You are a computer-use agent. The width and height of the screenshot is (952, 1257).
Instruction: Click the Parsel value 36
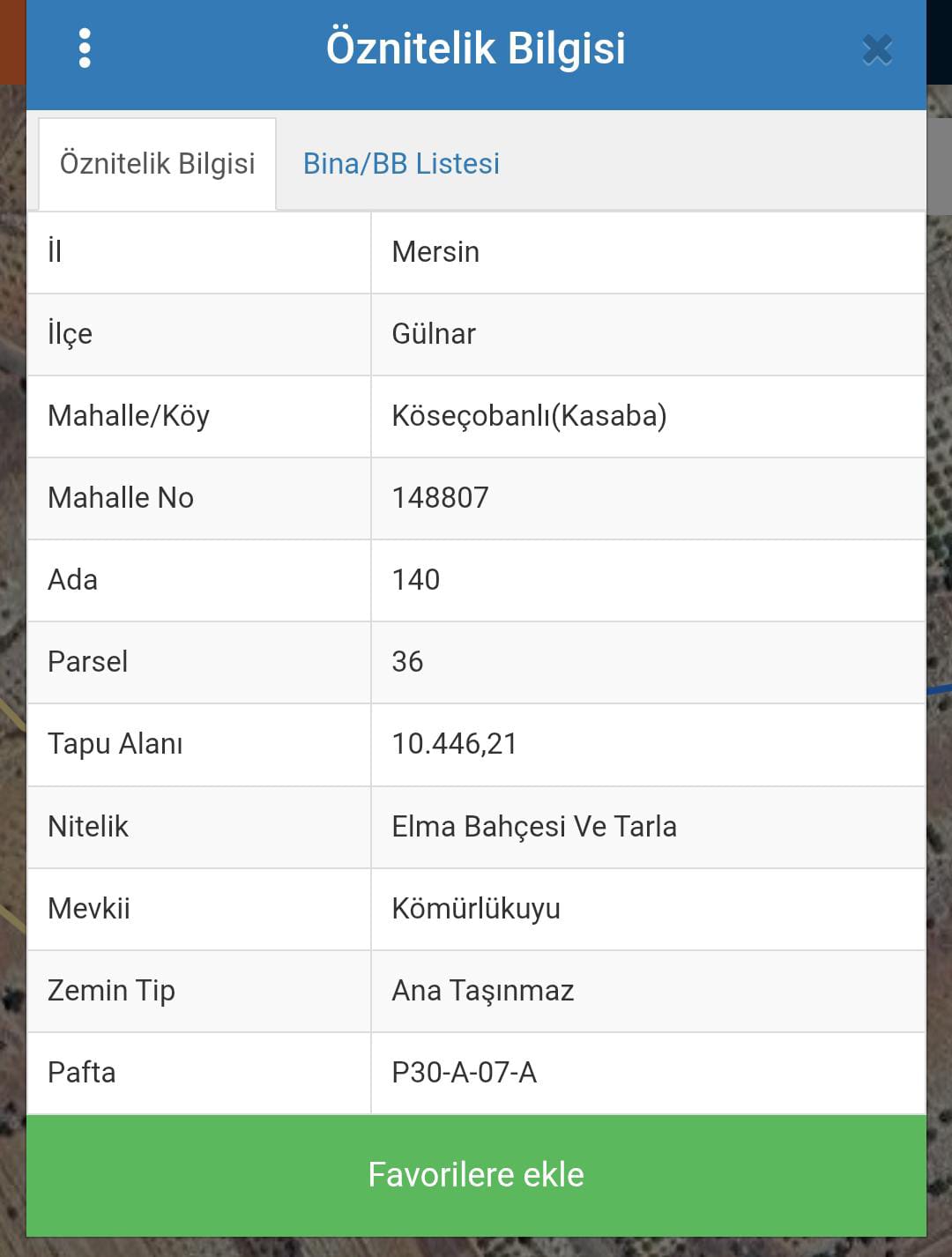pos(407,662)
